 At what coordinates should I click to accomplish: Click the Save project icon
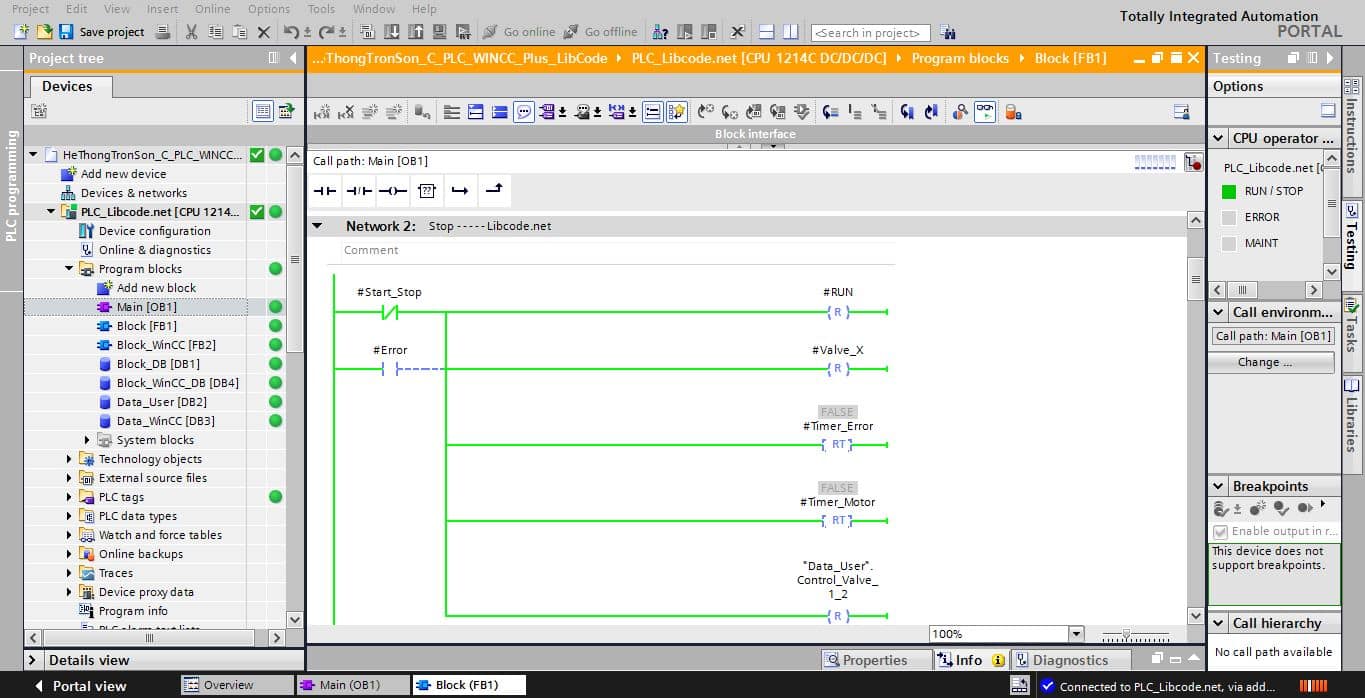[x=66, y=32]
